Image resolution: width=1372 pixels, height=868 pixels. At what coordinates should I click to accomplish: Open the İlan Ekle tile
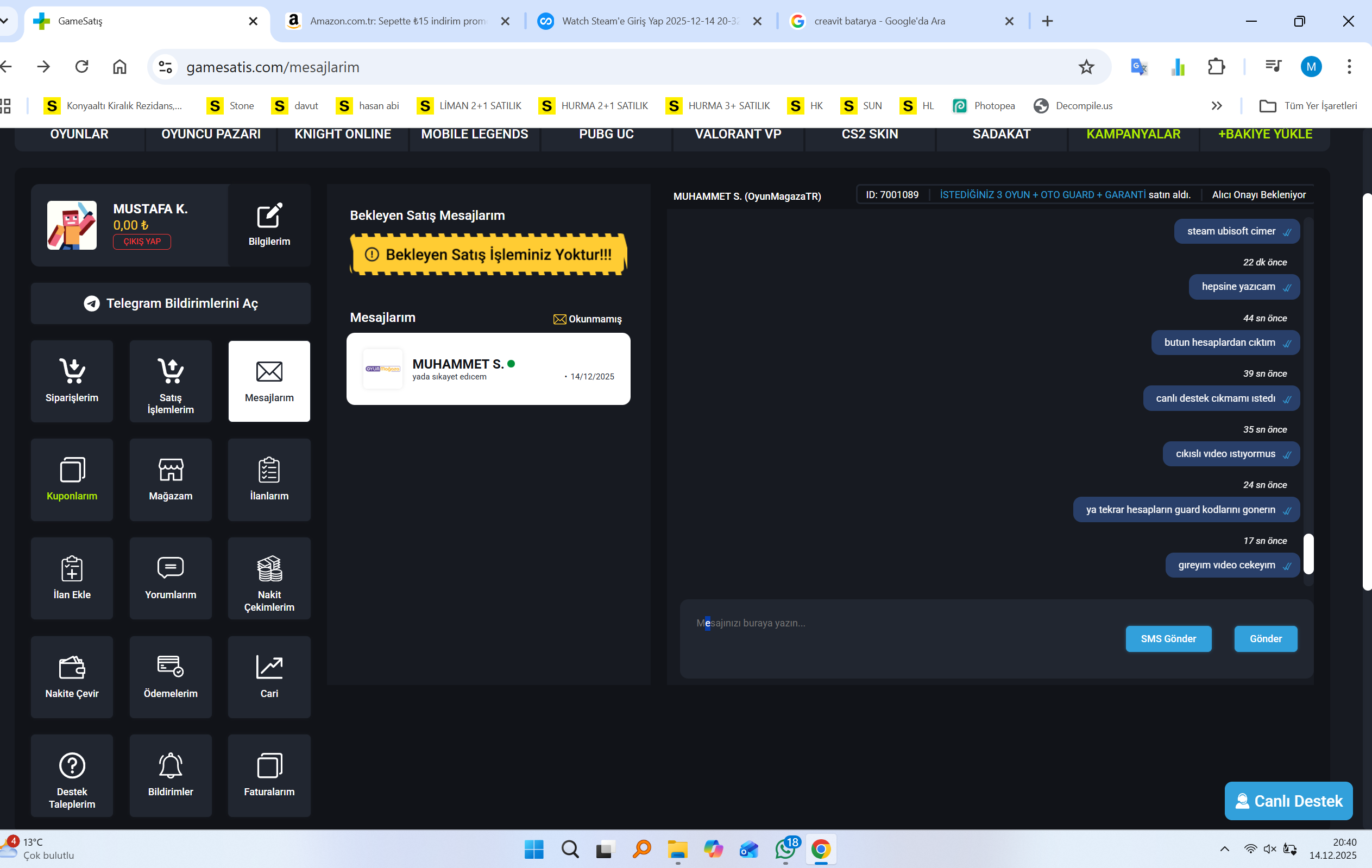[72, 578]
